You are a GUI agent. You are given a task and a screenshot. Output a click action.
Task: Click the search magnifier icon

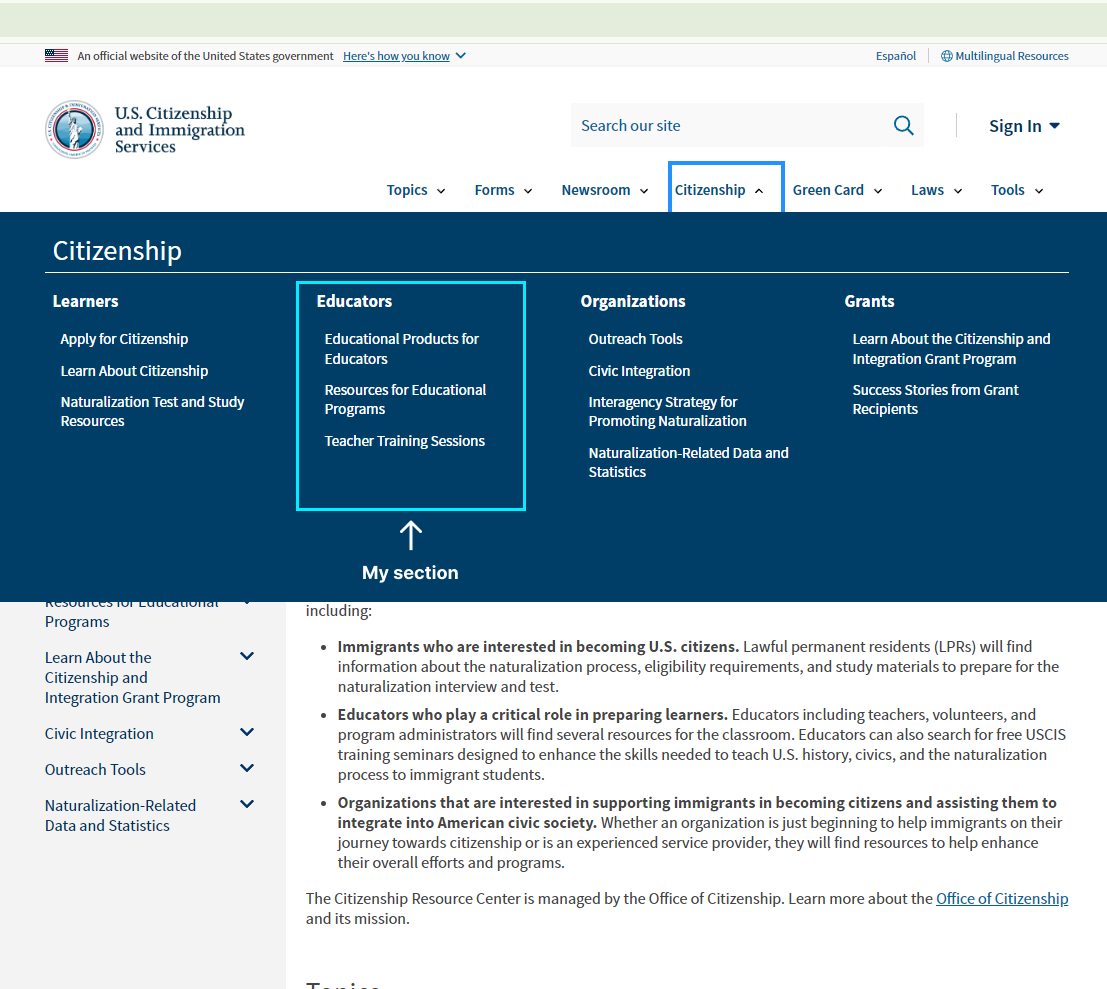point(904,126)
